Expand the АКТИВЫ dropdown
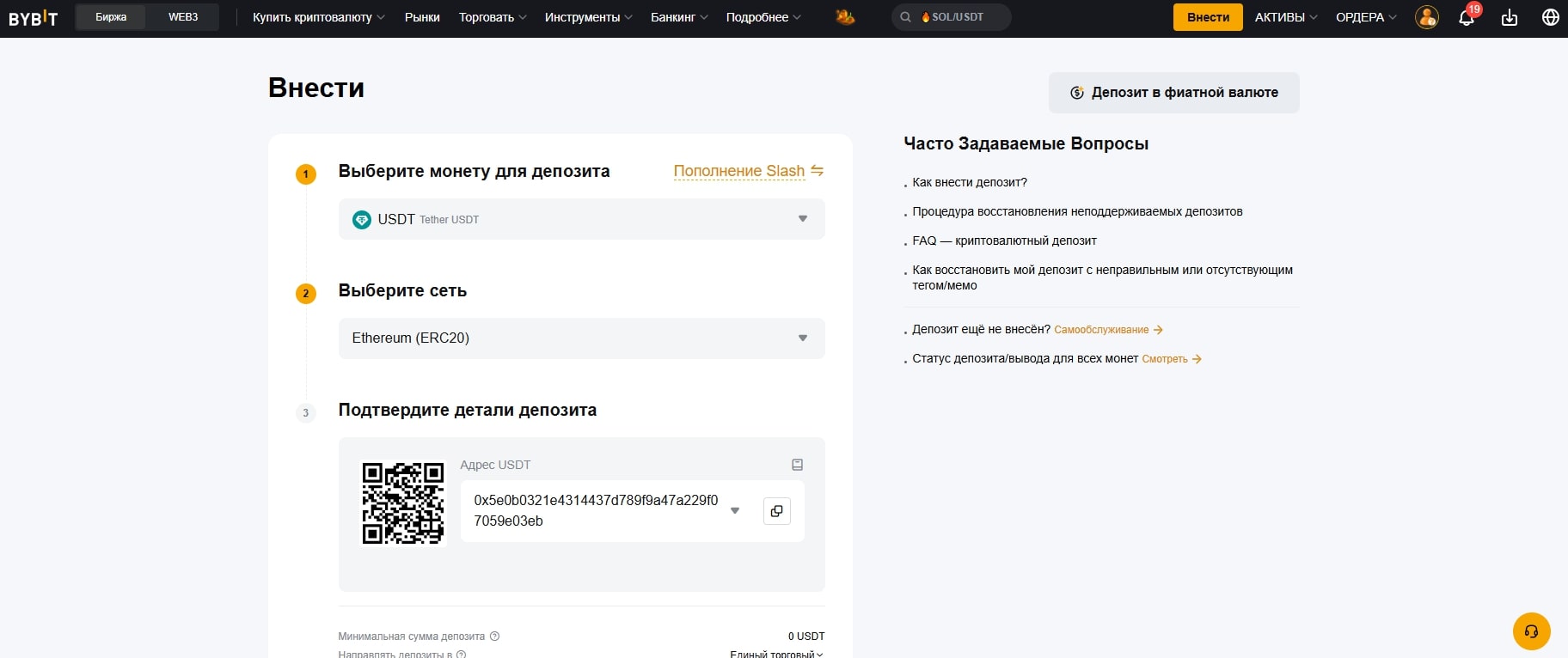 [x=1285, y=17]
